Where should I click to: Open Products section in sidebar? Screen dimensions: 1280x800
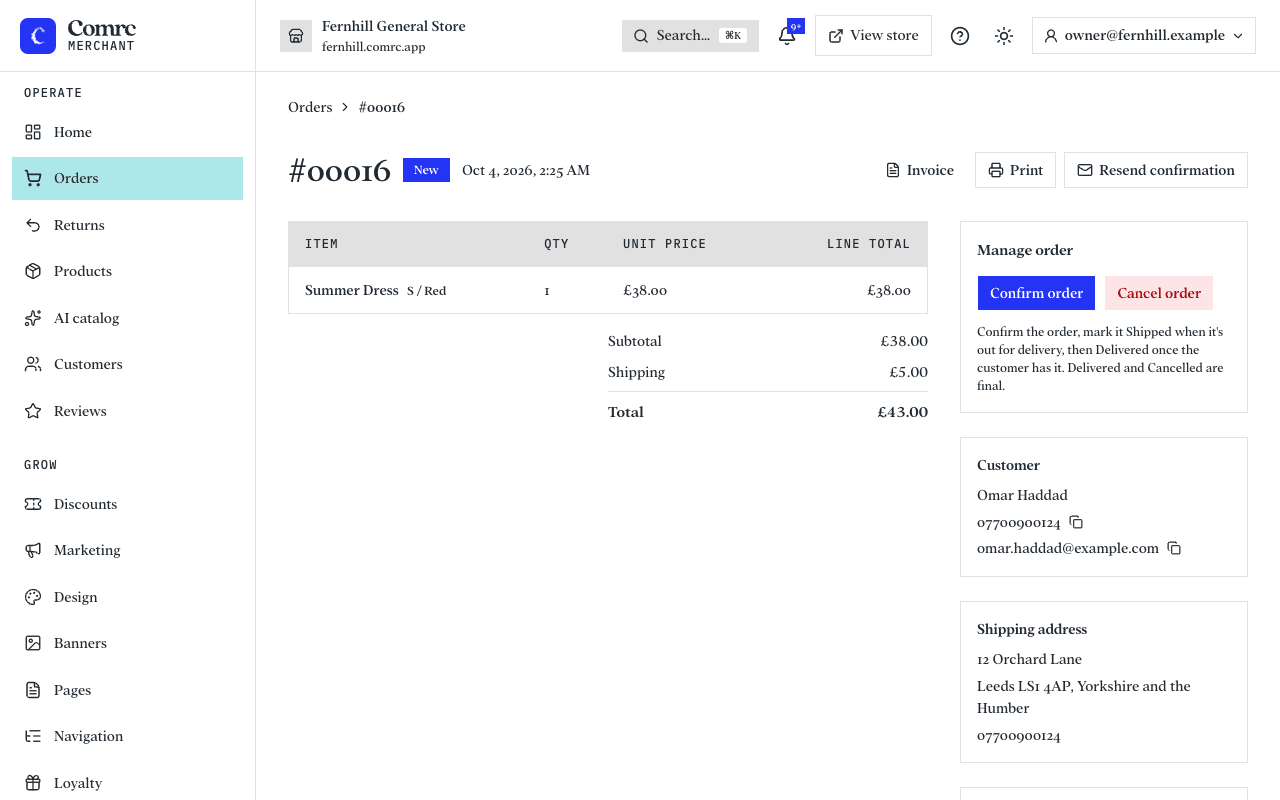[127, 271]
